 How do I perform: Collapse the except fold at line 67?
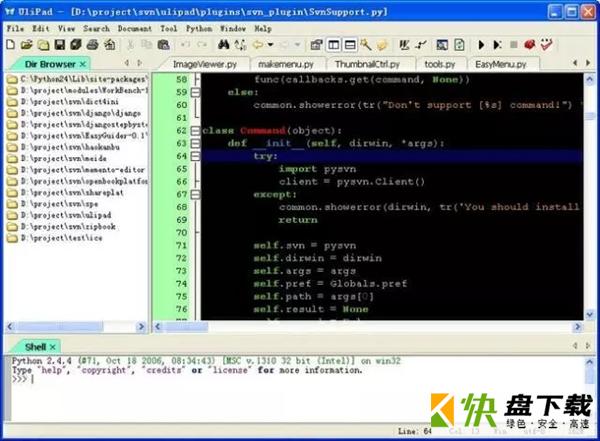point(195,194)
